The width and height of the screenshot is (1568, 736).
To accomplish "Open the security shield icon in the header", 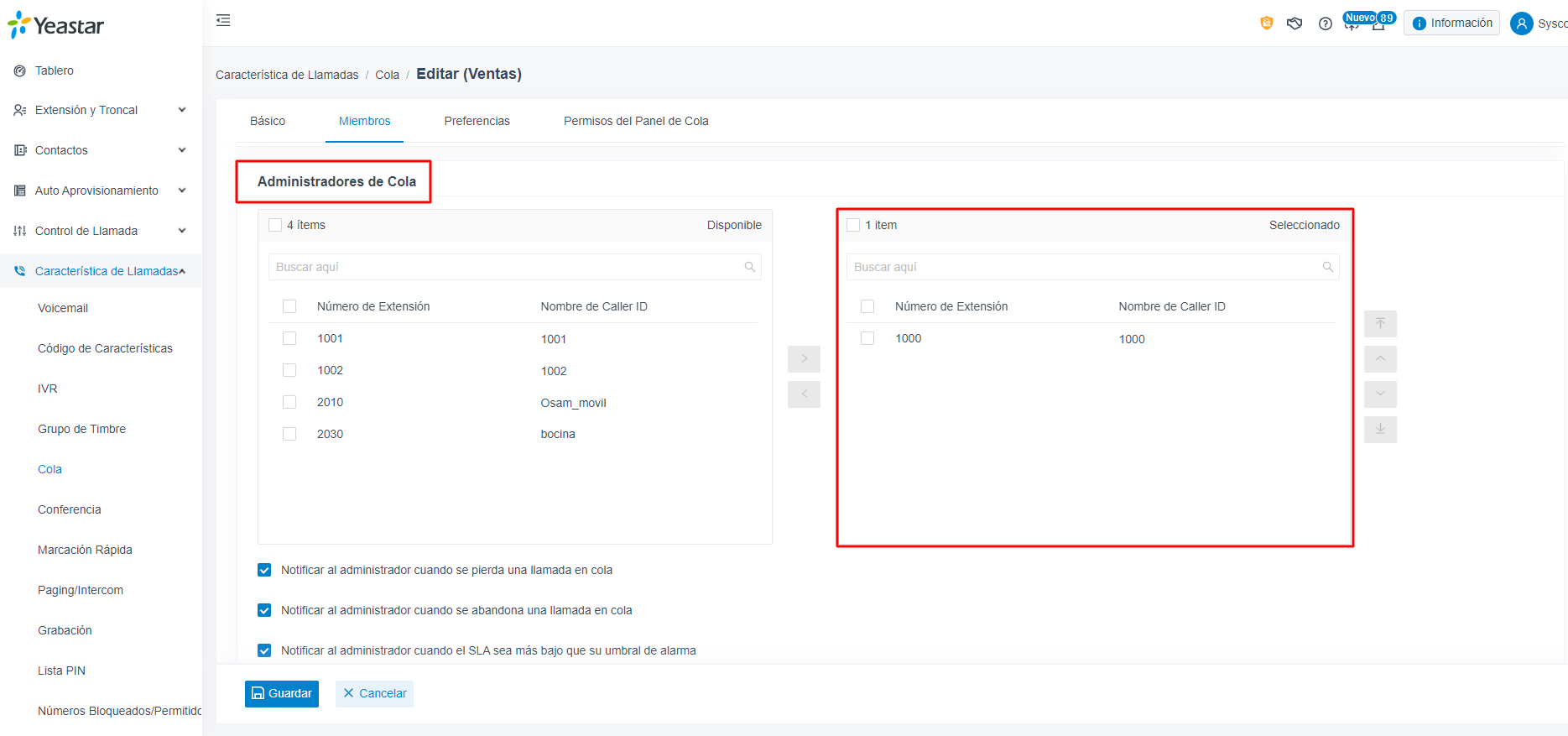I will pyautogui.click(x=1267, y=23).
